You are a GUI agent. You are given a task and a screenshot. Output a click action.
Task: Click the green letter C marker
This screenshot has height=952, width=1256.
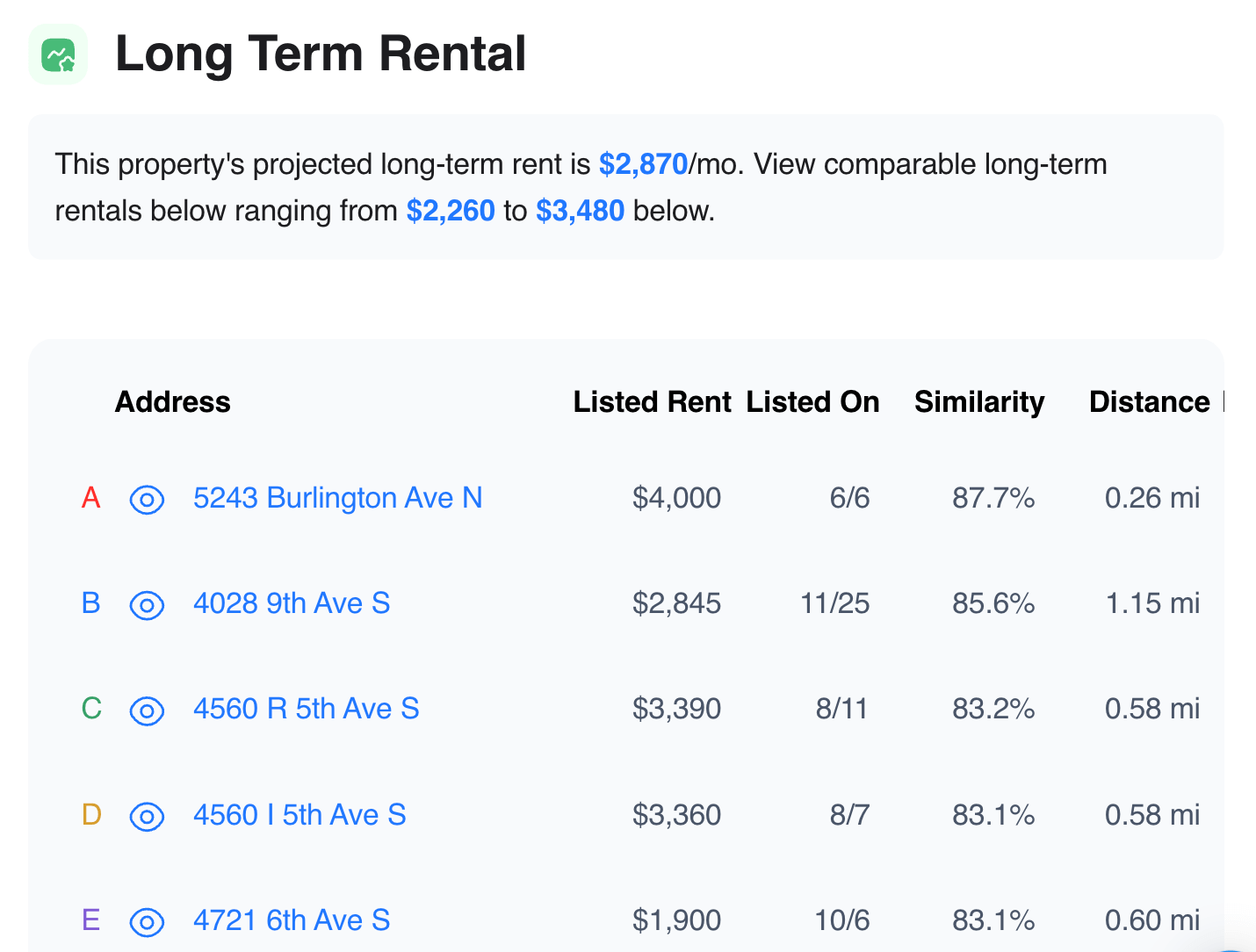click(91, 709)
